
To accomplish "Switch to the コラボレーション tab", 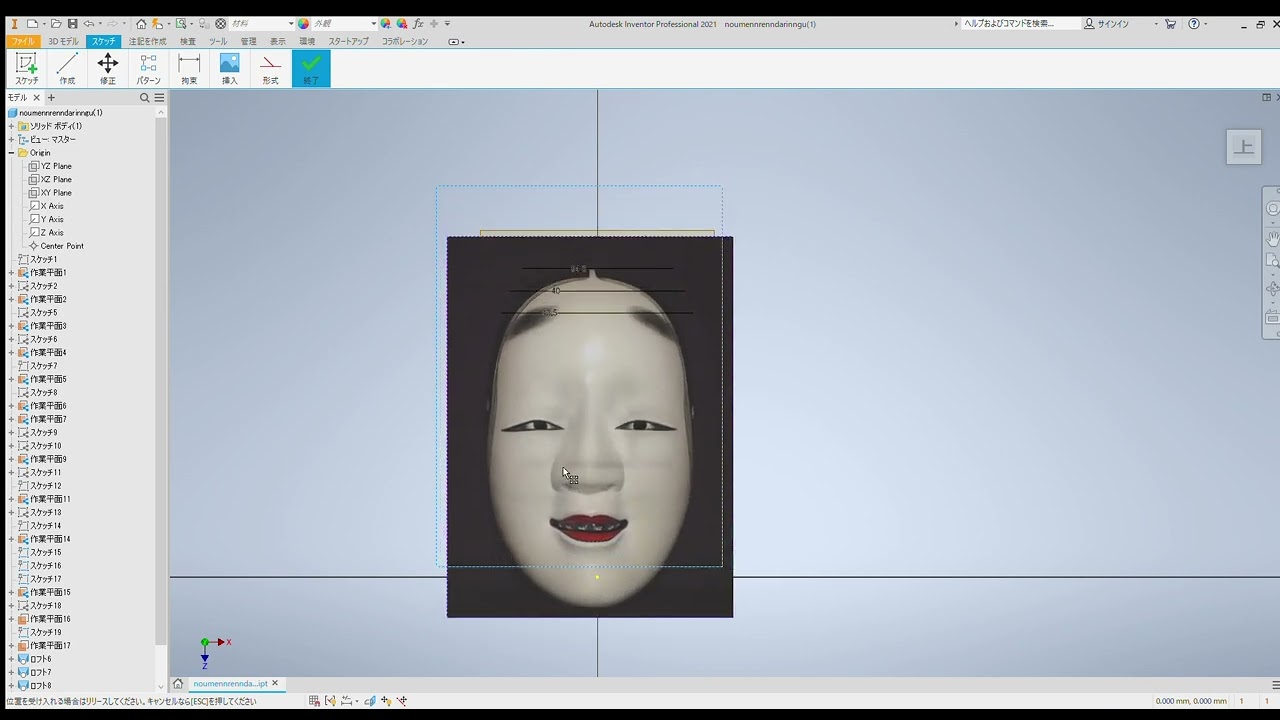I will (x=404, y=41).
